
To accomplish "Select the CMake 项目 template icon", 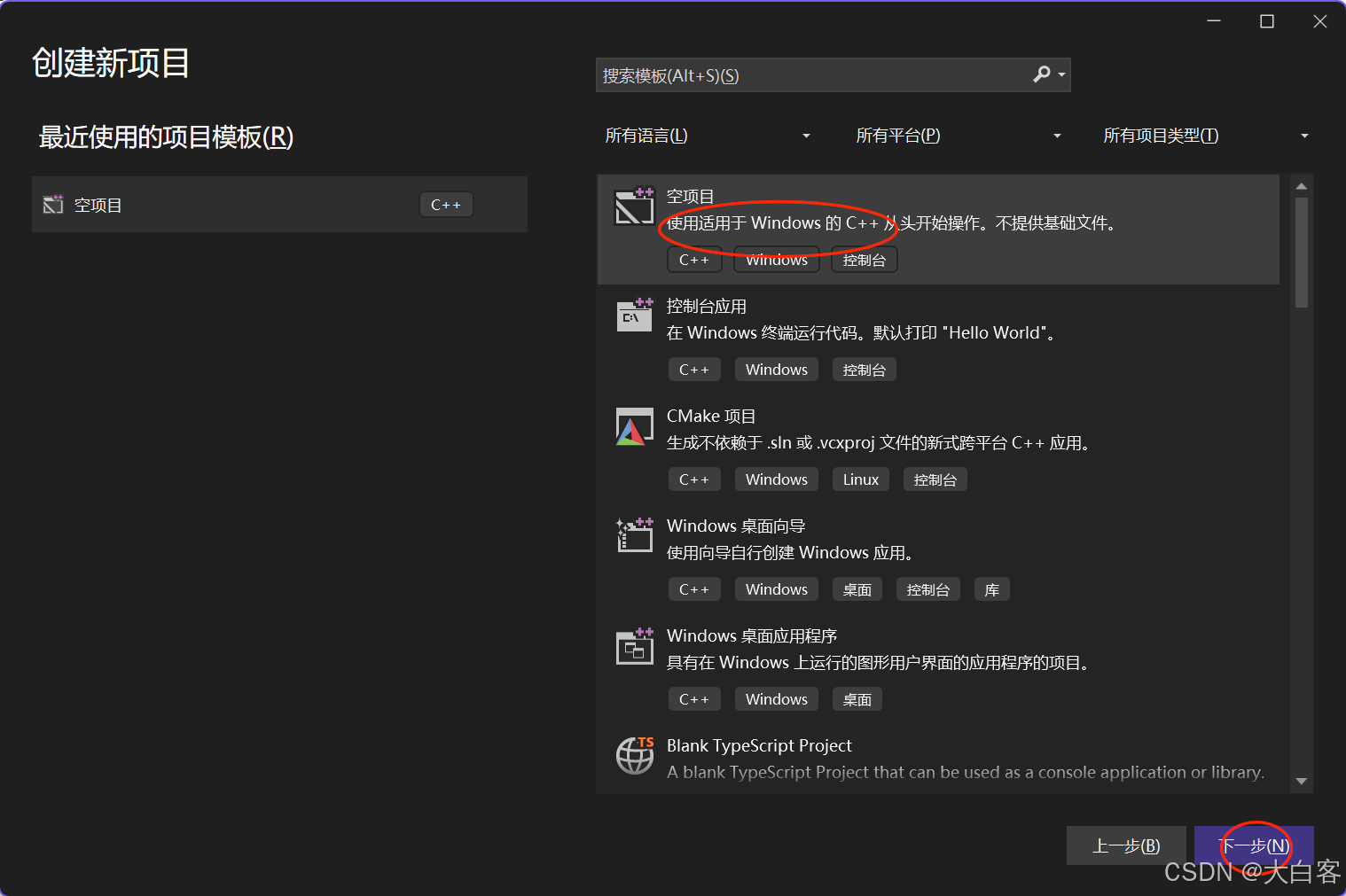I will [x=634, y=426].
